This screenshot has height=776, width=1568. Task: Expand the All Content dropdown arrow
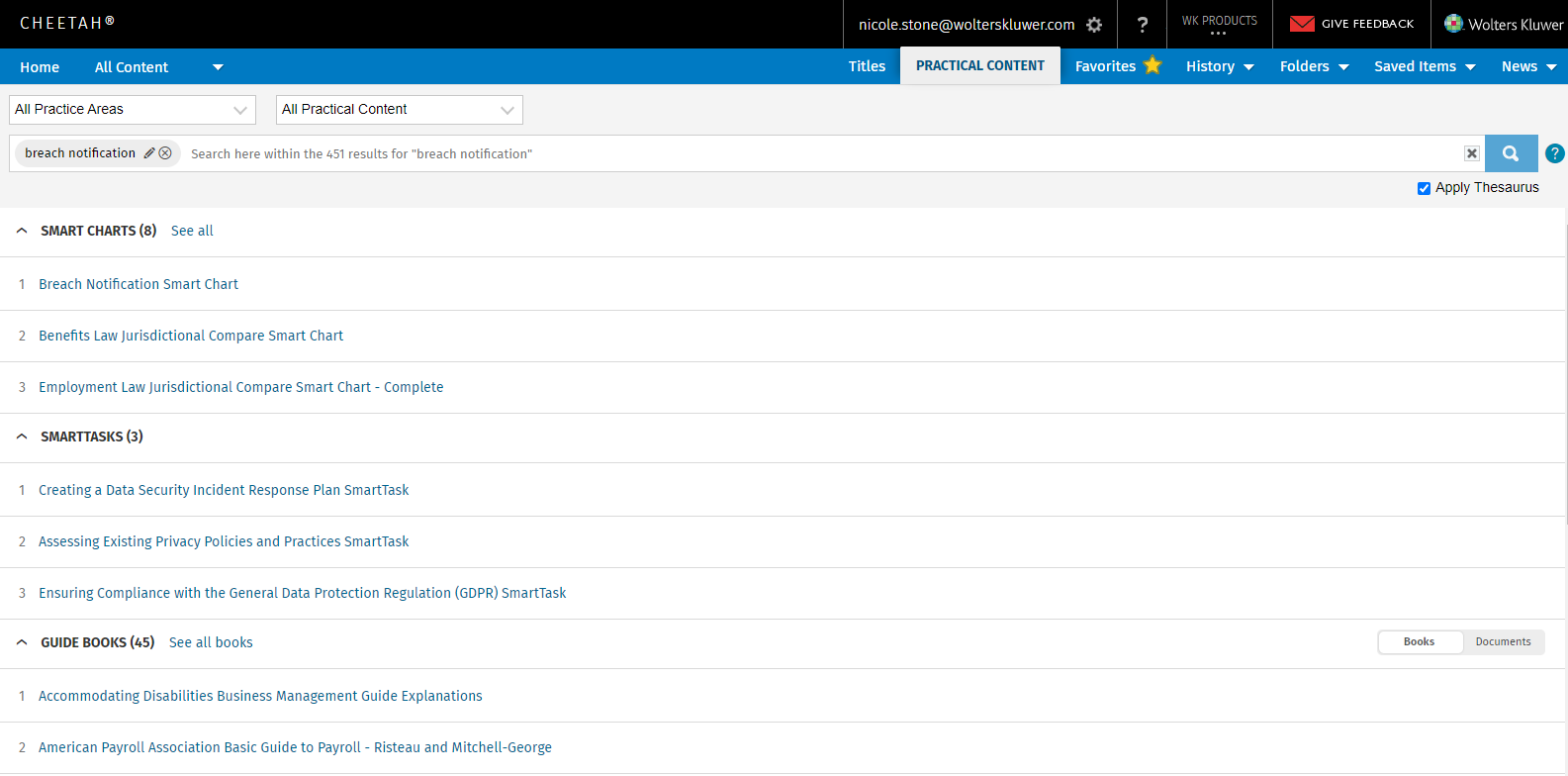pos(218,67)
